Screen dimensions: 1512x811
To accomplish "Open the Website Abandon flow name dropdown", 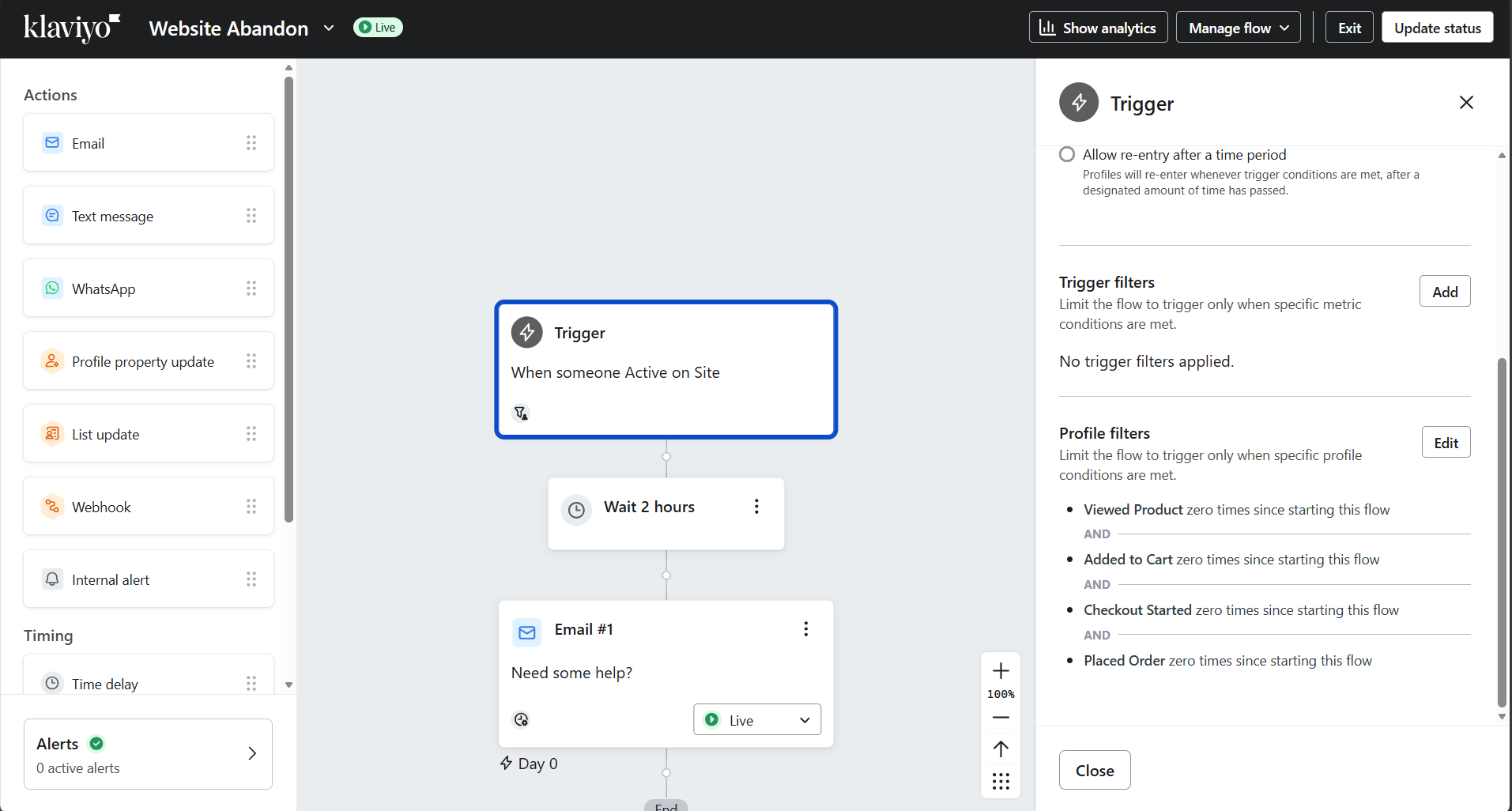I will coord(329,28).
